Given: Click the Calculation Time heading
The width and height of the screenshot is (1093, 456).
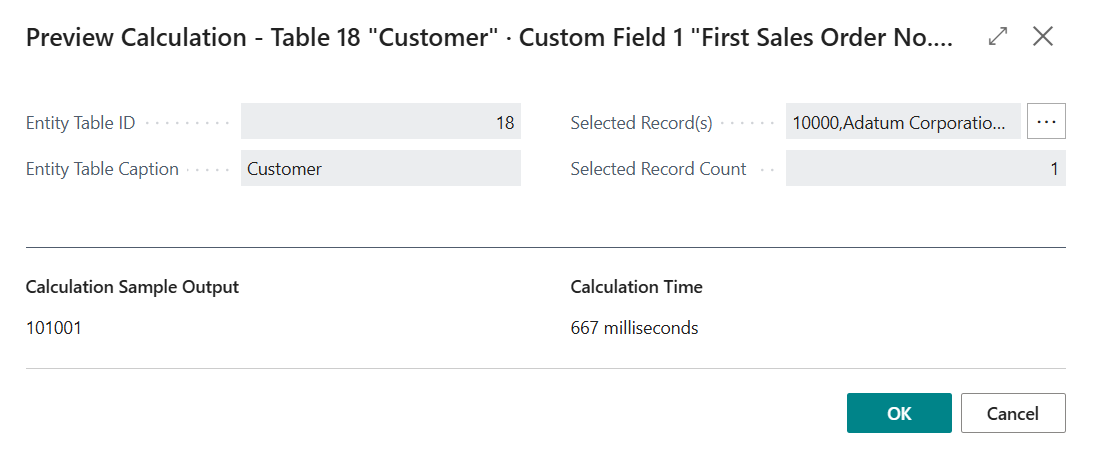Looking at the screenshot, I should [x=636, y=287].
